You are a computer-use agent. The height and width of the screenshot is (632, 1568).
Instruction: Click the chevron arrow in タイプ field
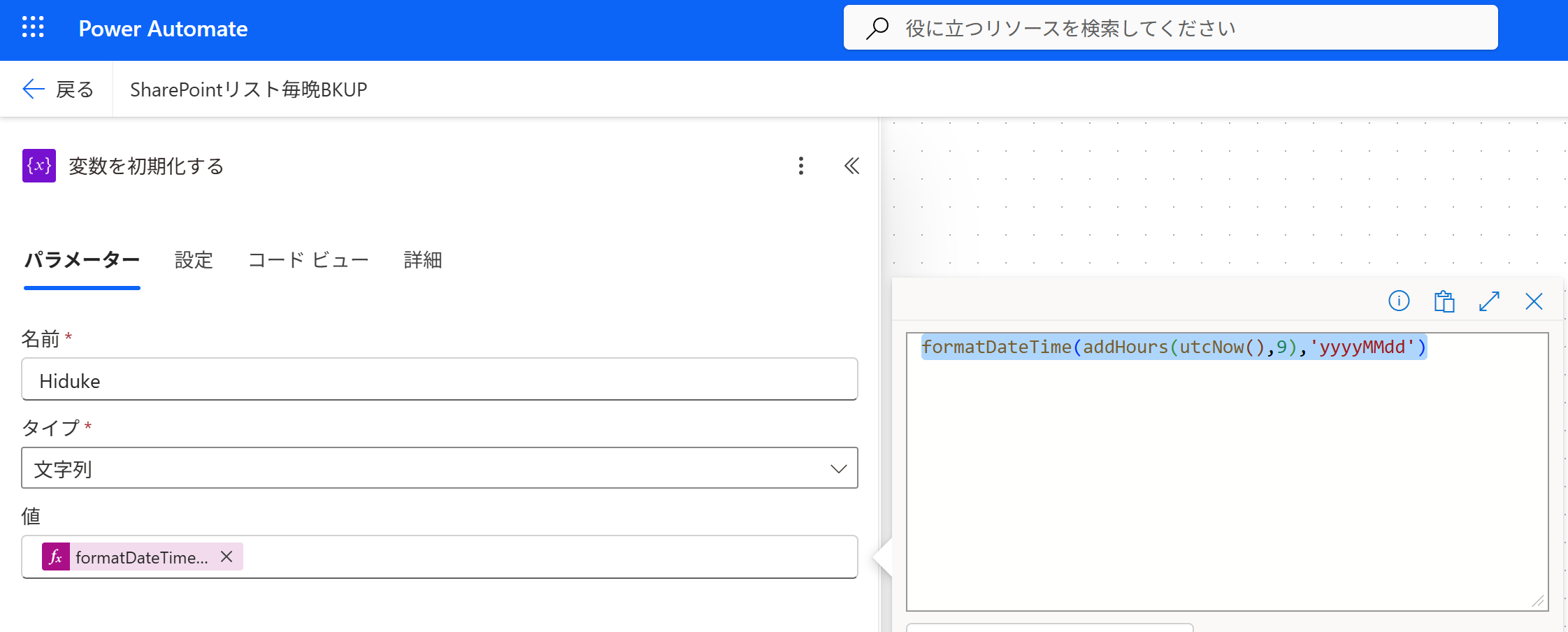coord(838,468)
